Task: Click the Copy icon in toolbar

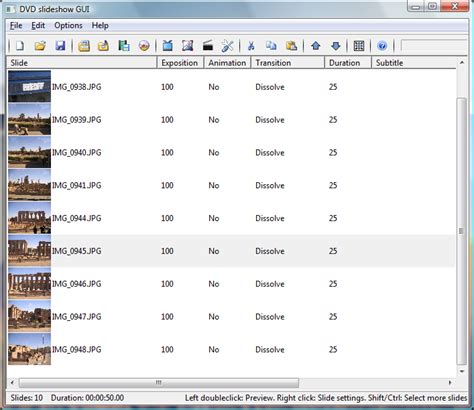Action: 271,46
